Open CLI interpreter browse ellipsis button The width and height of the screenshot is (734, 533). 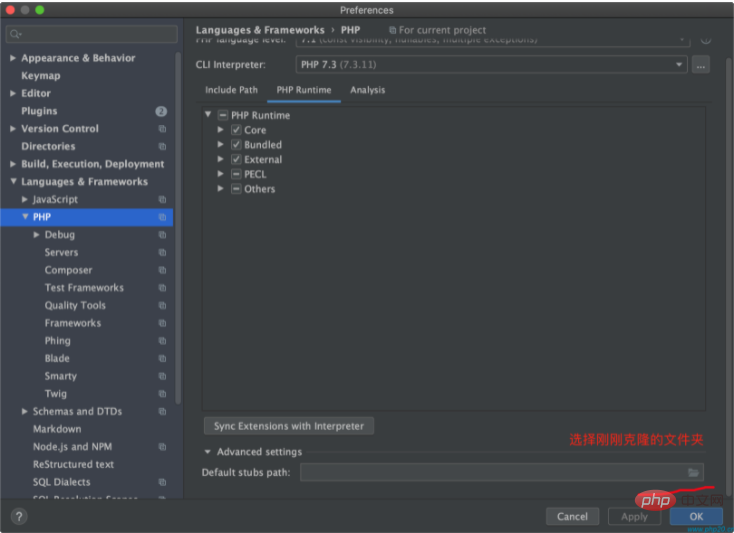[700, 65]
